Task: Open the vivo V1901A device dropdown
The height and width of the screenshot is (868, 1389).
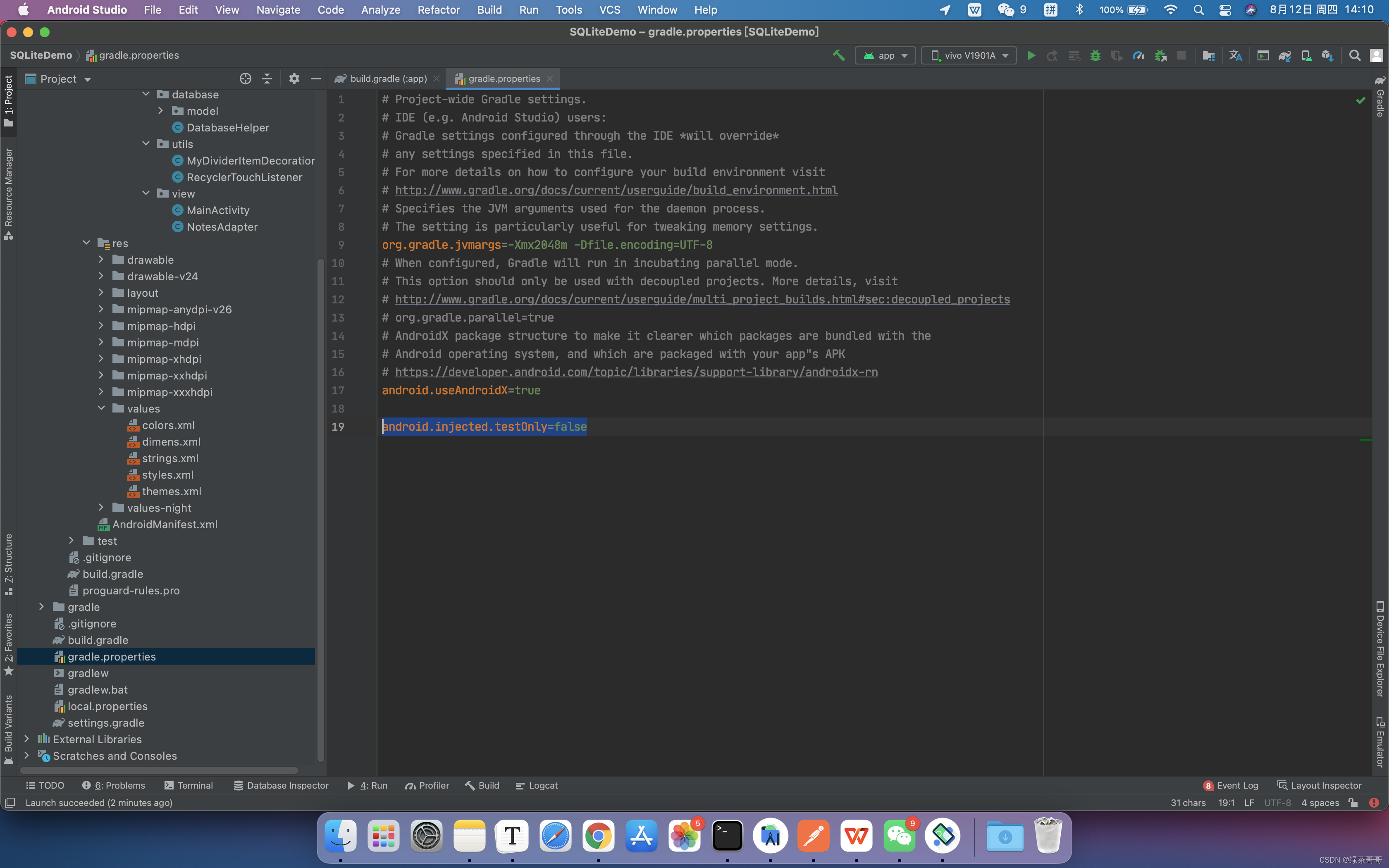Action: click(x=969, y=55)
